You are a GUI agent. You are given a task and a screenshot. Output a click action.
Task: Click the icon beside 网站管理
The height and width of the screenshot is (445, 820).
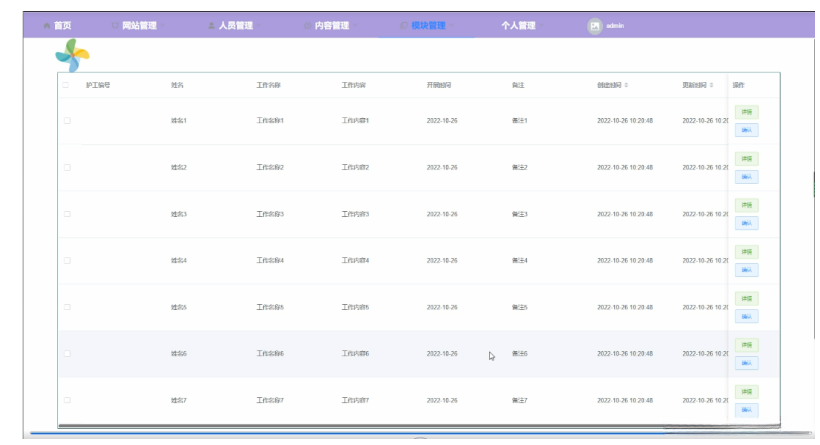point(115,26)
